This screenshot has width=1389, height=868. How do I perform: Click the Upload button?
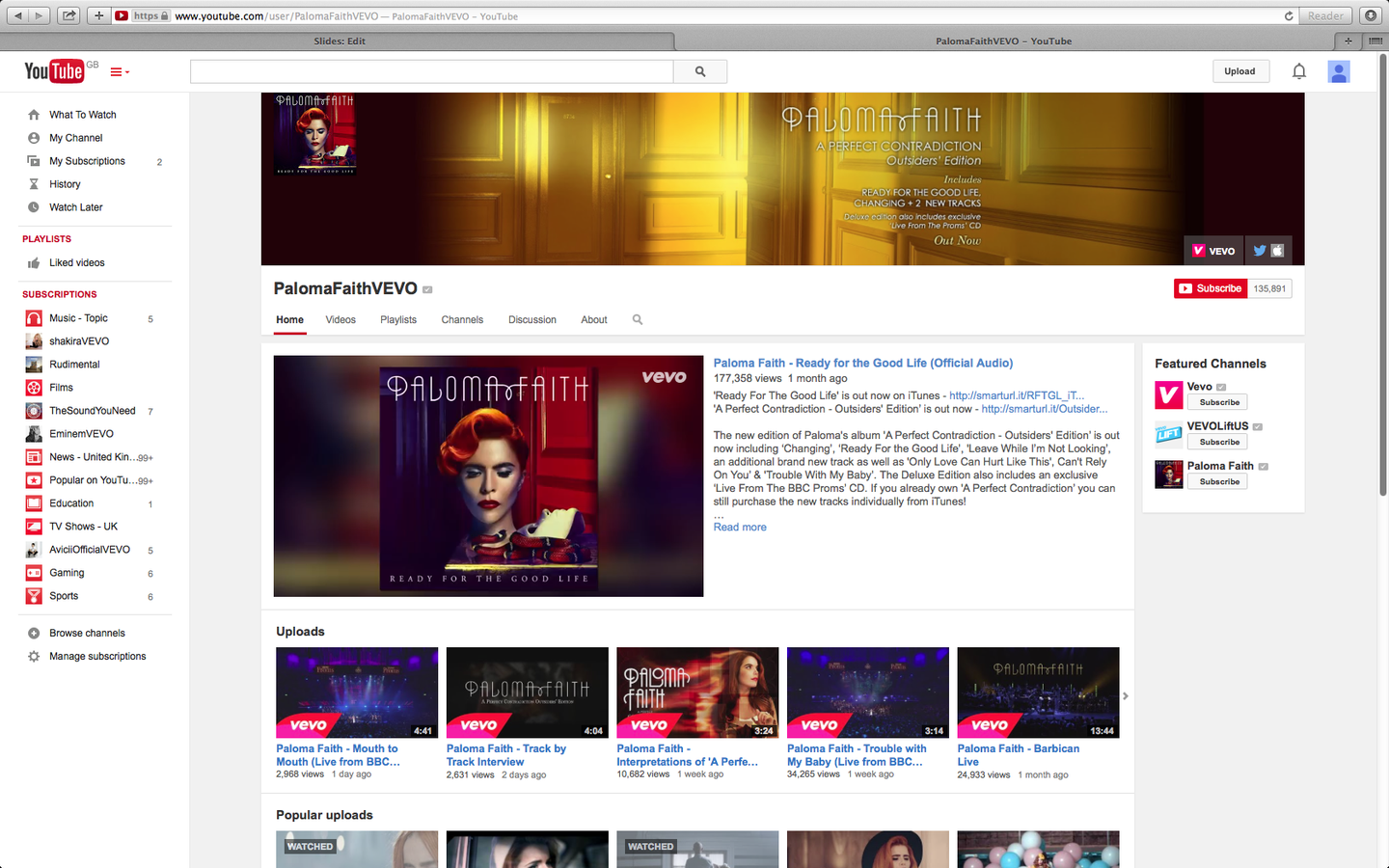1239,71
